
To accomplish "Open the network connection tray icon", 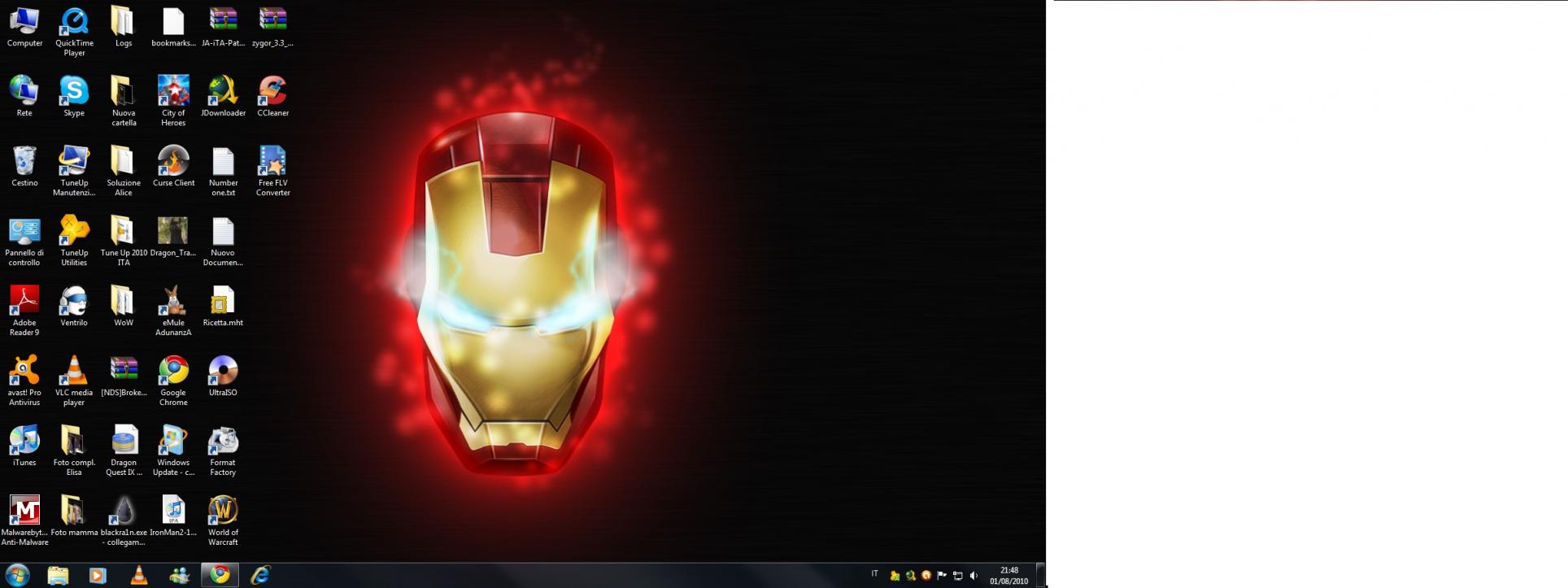I will (x=958, y=576).
